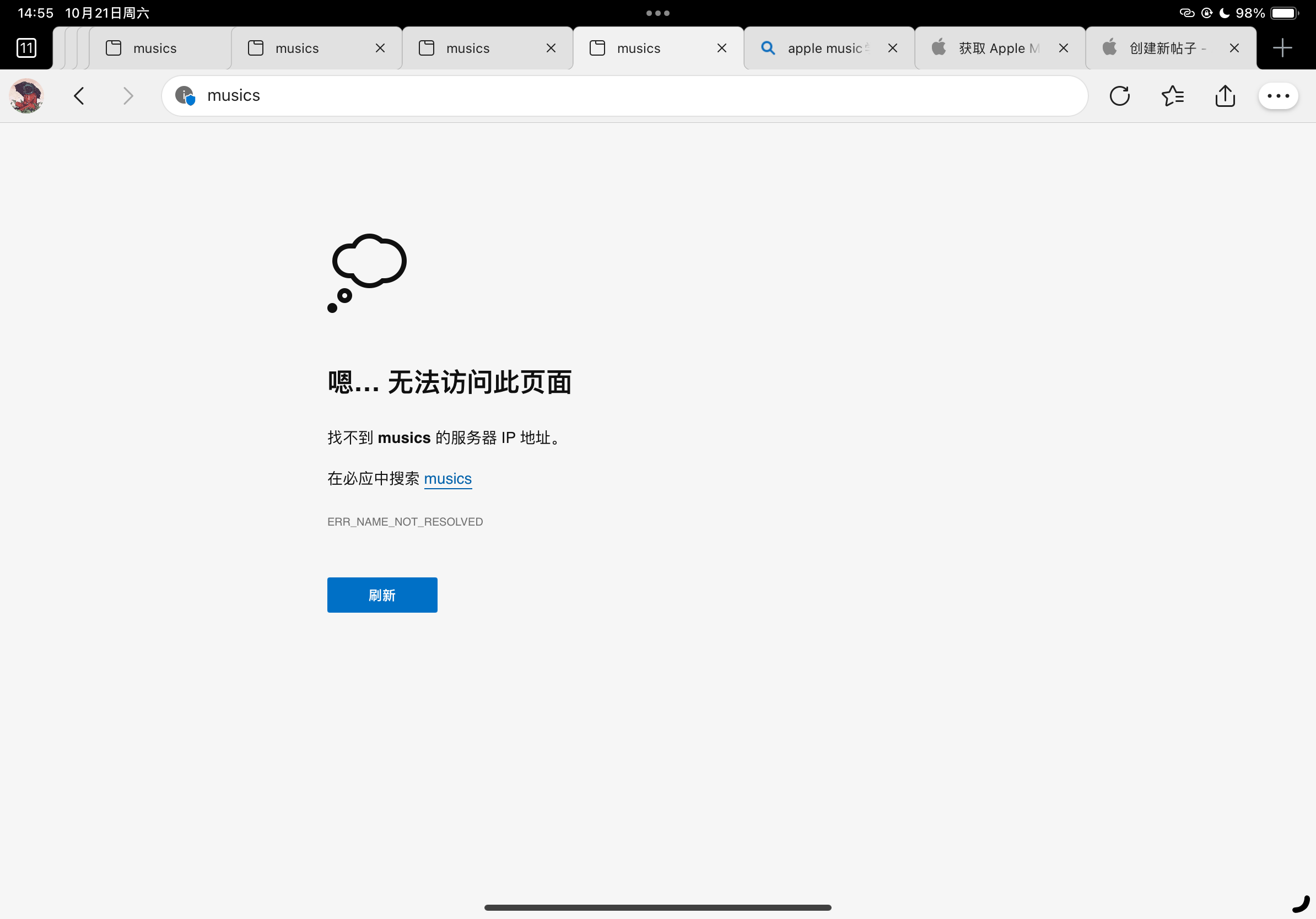
Task: Open the favorites star list
Action: 1173,96
